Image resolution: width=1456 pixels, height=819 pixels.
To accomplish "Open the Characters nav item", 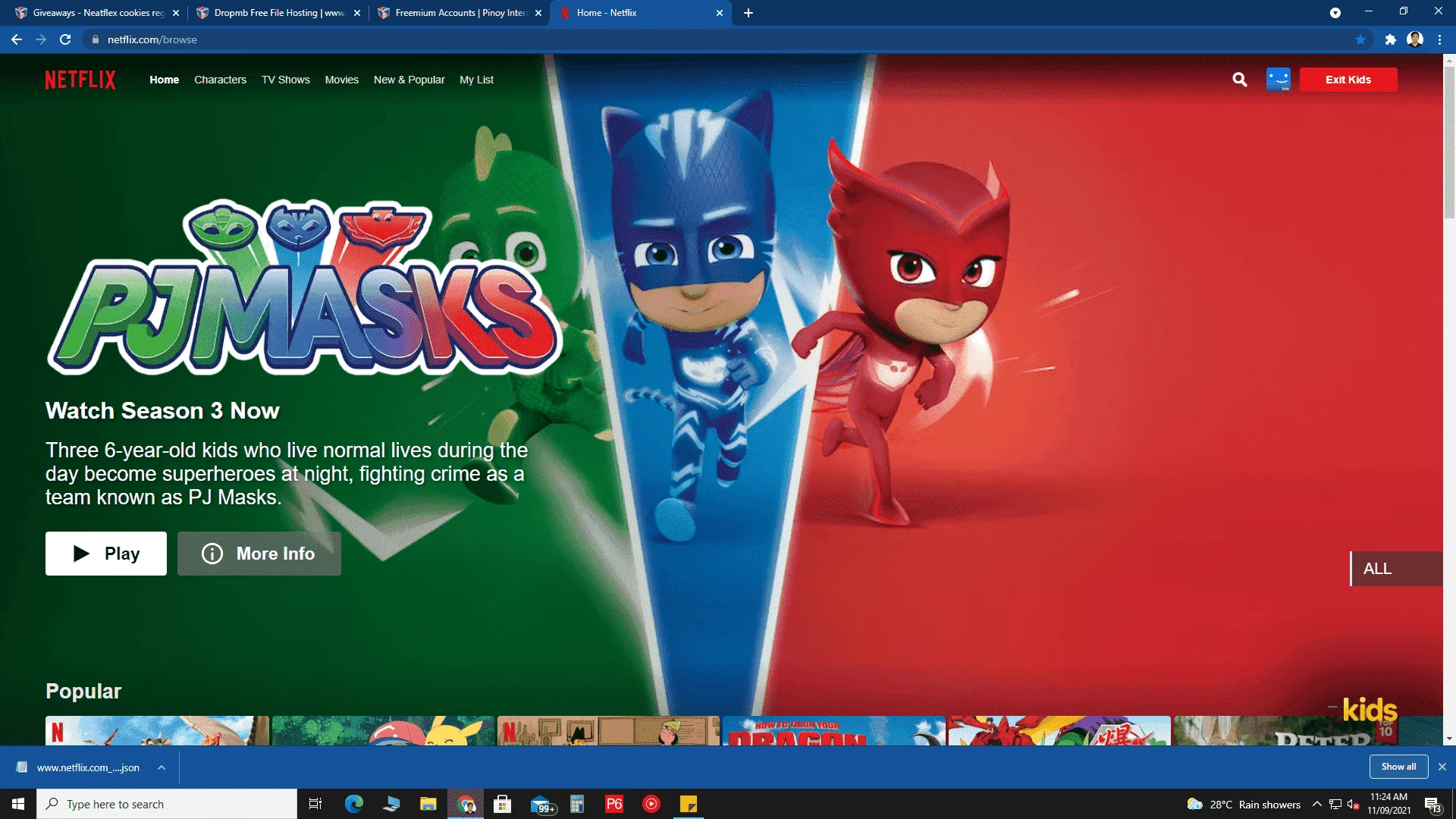I will pos(220,80).
